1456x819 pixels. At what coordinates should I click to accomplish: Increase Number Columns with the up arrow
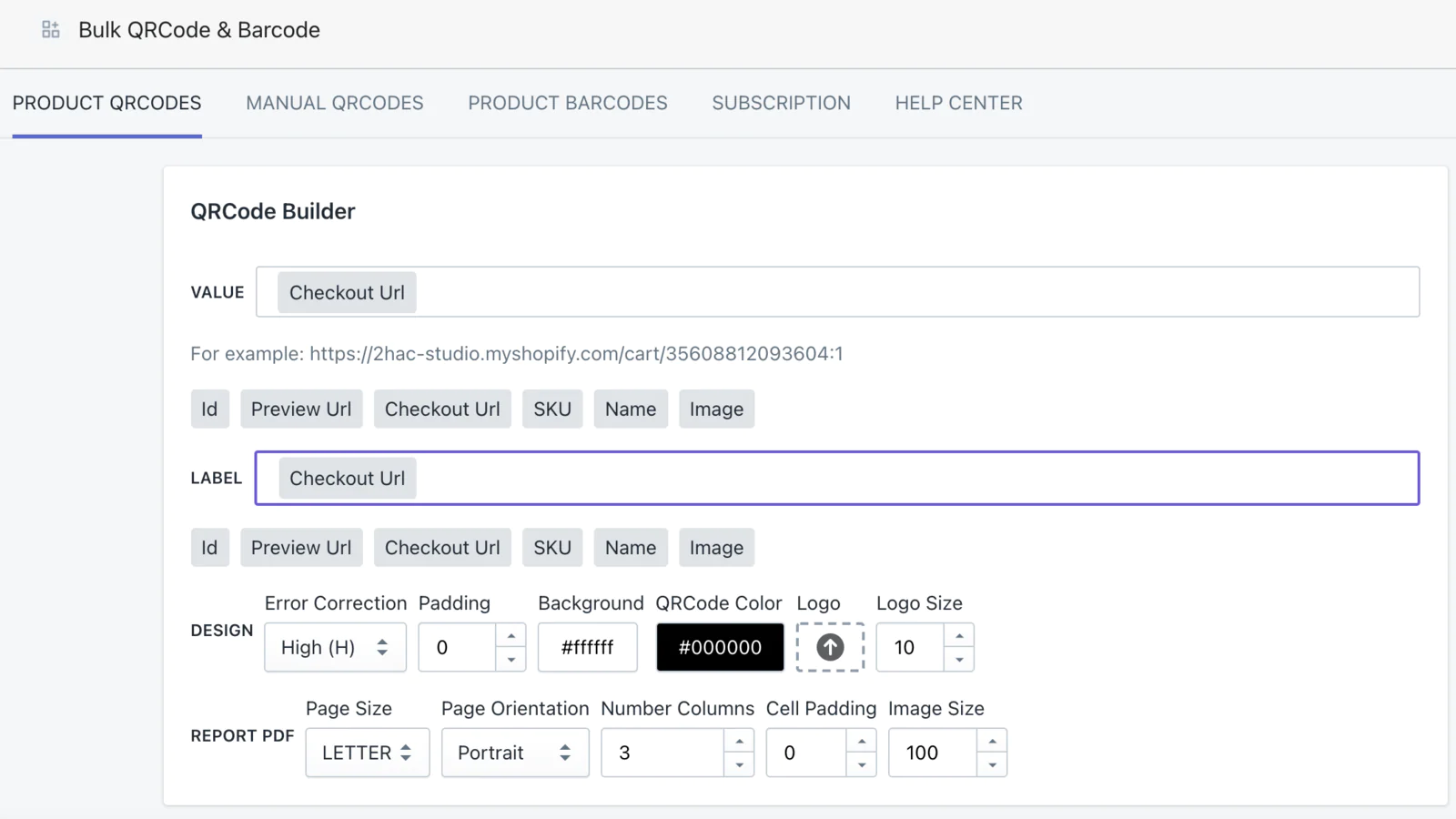739,742
